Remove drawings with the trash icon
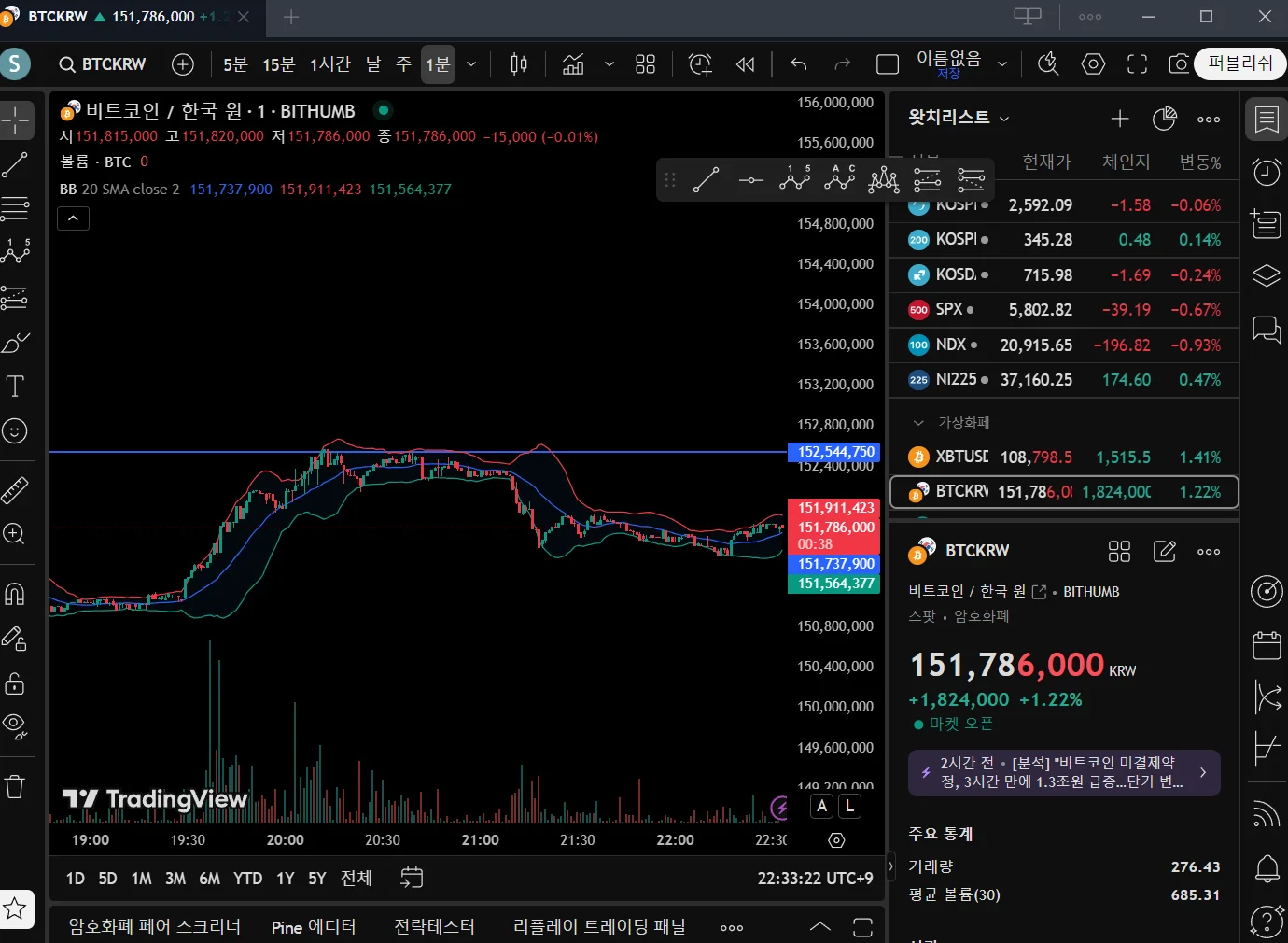The image size is (1288, 943). pyautogui.click(x=16, y=787)
